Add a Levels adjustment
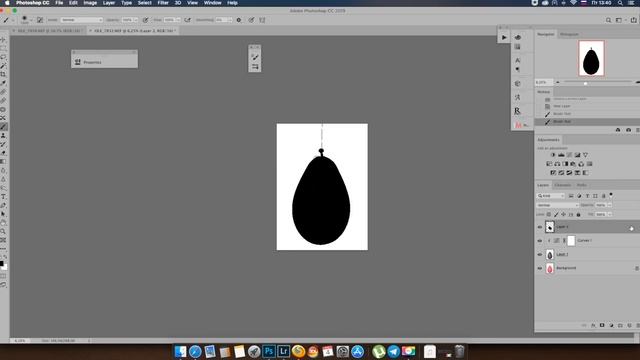Viewport: 640px width, 360px height. click(561, 155)
